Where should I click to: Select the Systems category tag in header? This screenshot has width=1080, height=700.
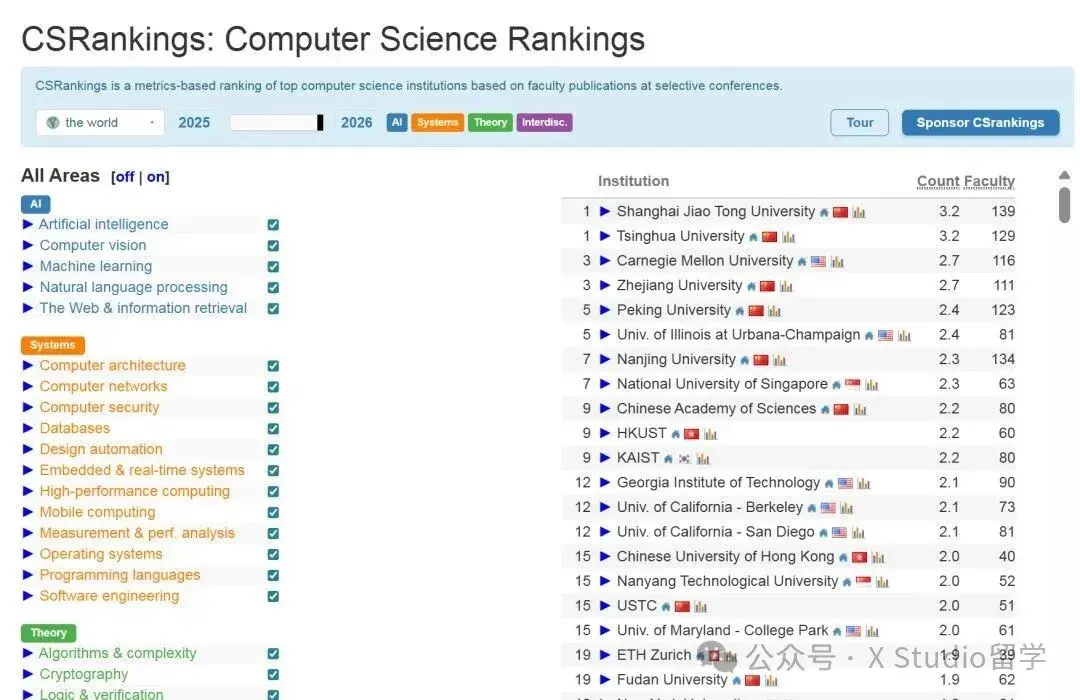437,123
